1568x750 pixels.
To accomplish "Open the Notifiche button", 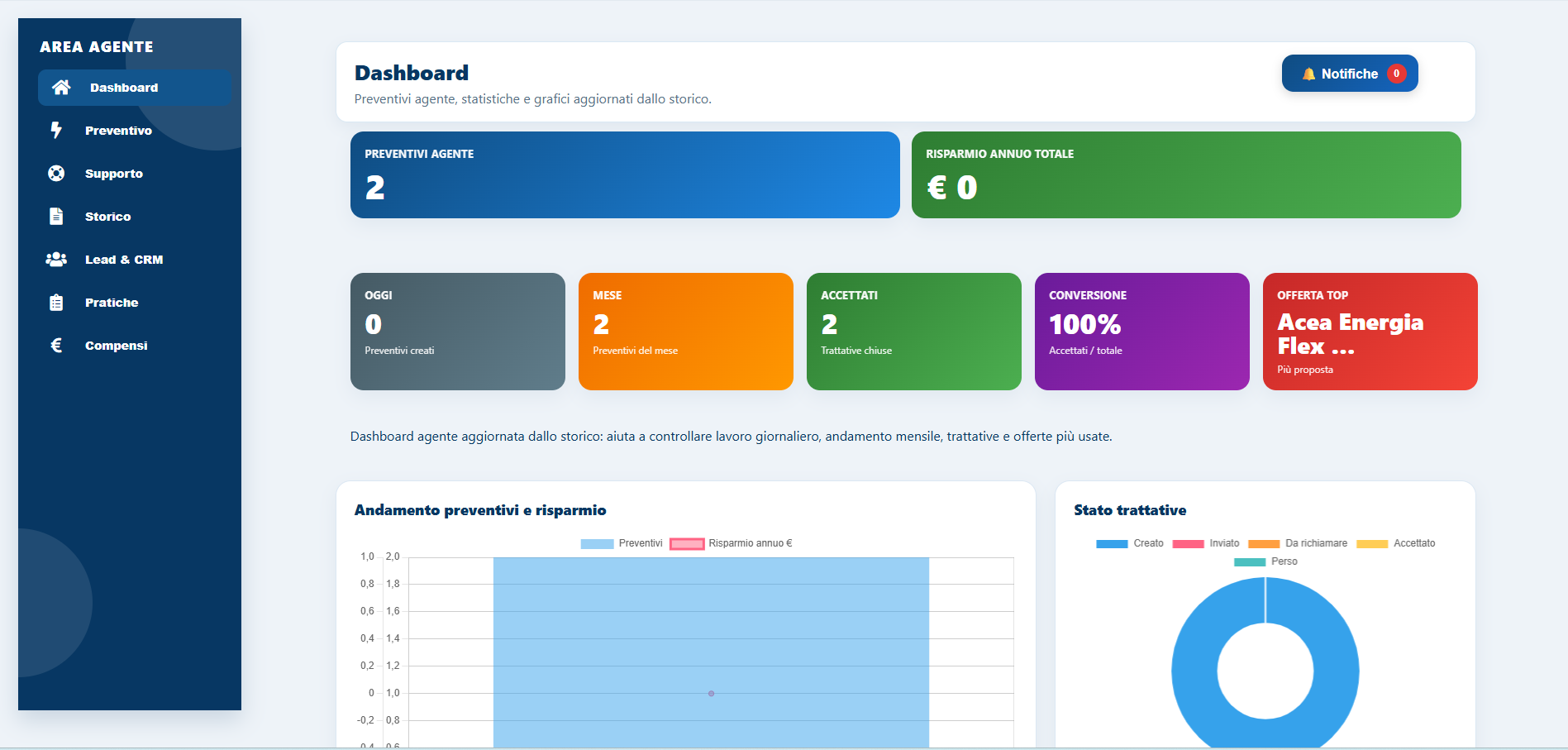I will (x=1350, y=74).
